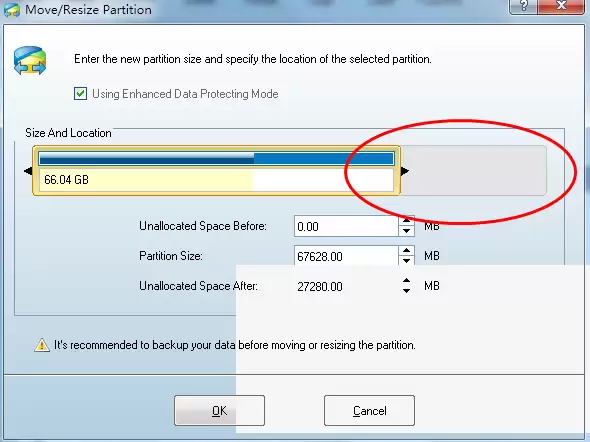Click the partition resize dialog header icon
Viewport: 590px width, 442px height.
pyautogui.click(x=30, y=61)
